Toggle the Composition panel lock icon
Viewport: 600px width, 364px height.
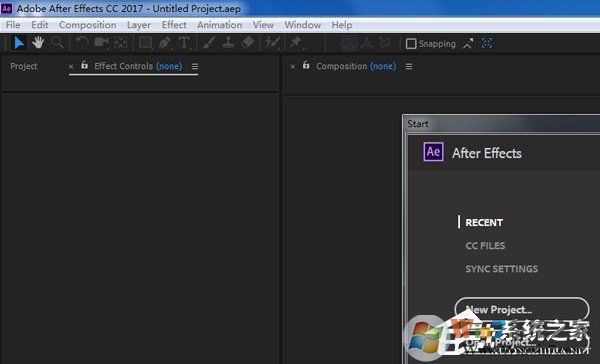(306, 65)
